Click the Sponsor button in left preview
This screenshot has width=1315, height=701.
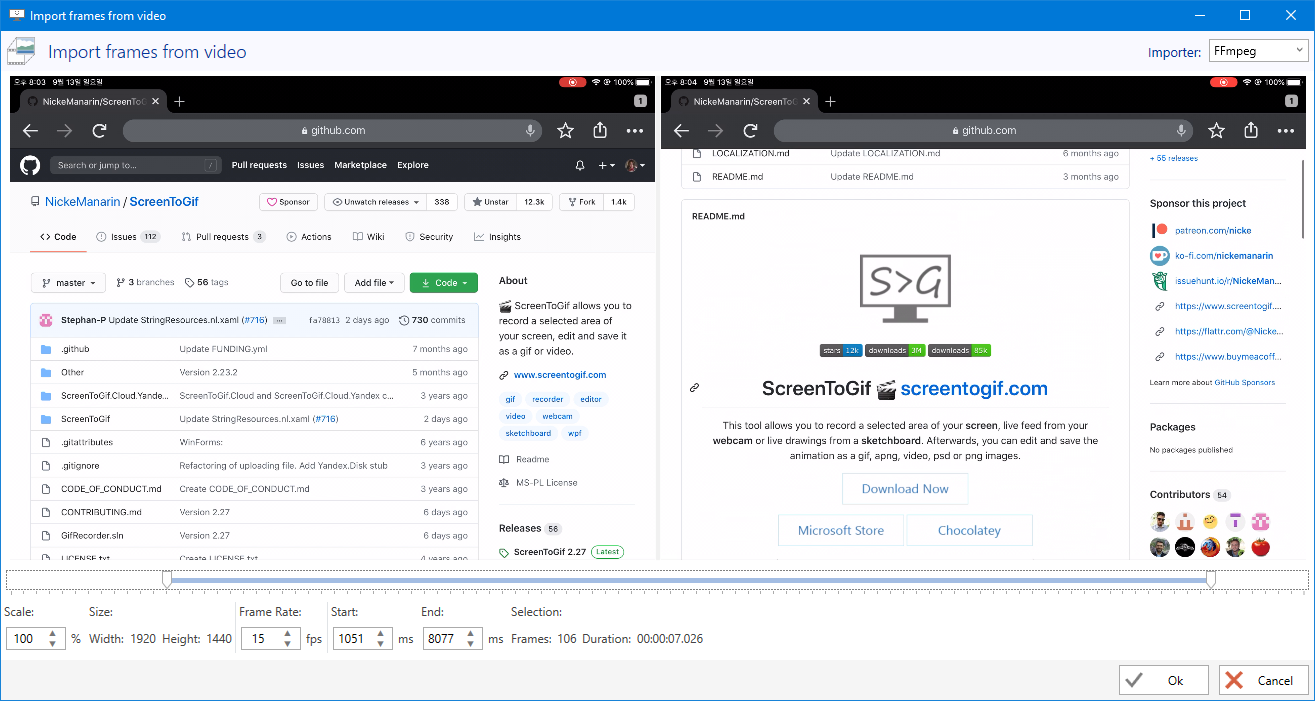click(288, 202)
